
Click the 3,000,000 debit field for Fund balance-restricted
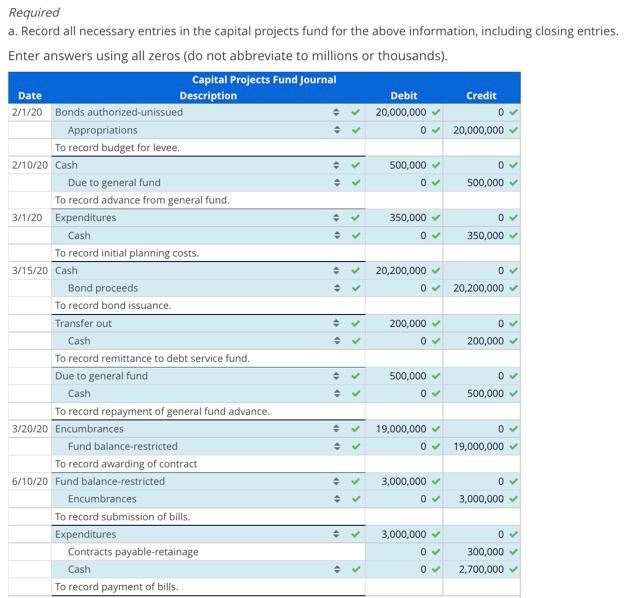coord(403,481)
